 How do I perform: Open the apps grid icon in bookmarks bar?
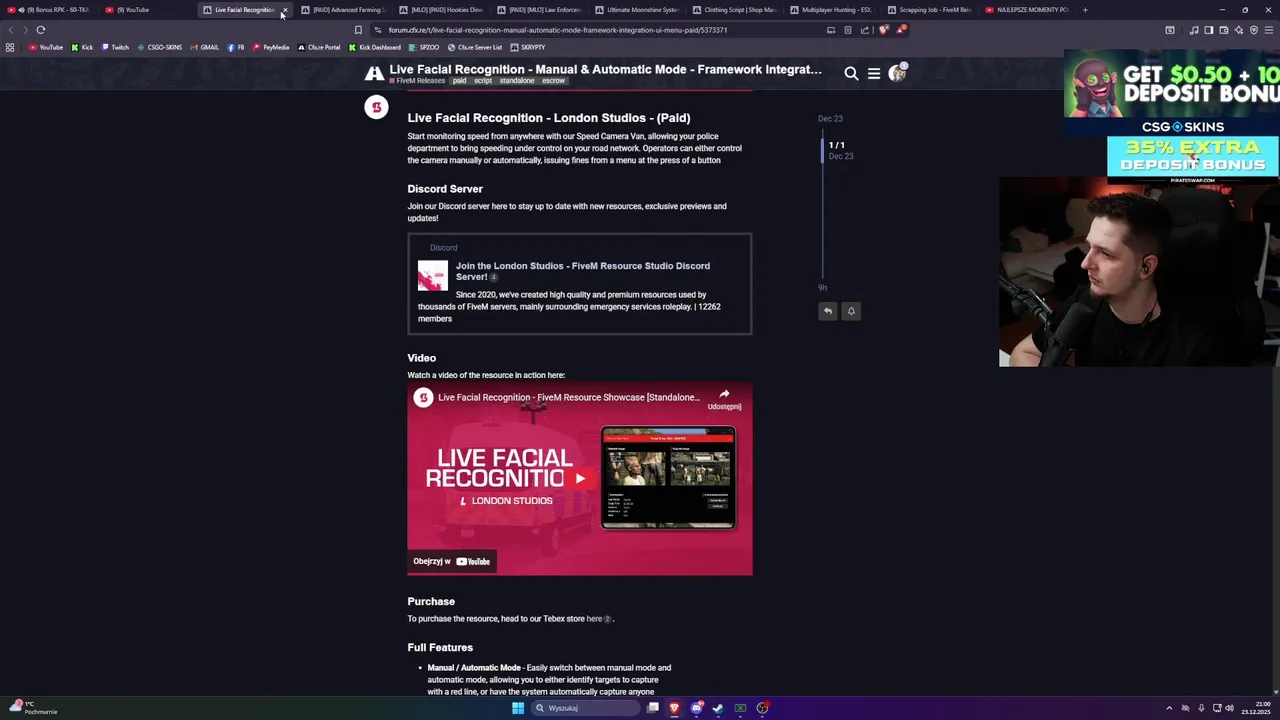(10, 47)
